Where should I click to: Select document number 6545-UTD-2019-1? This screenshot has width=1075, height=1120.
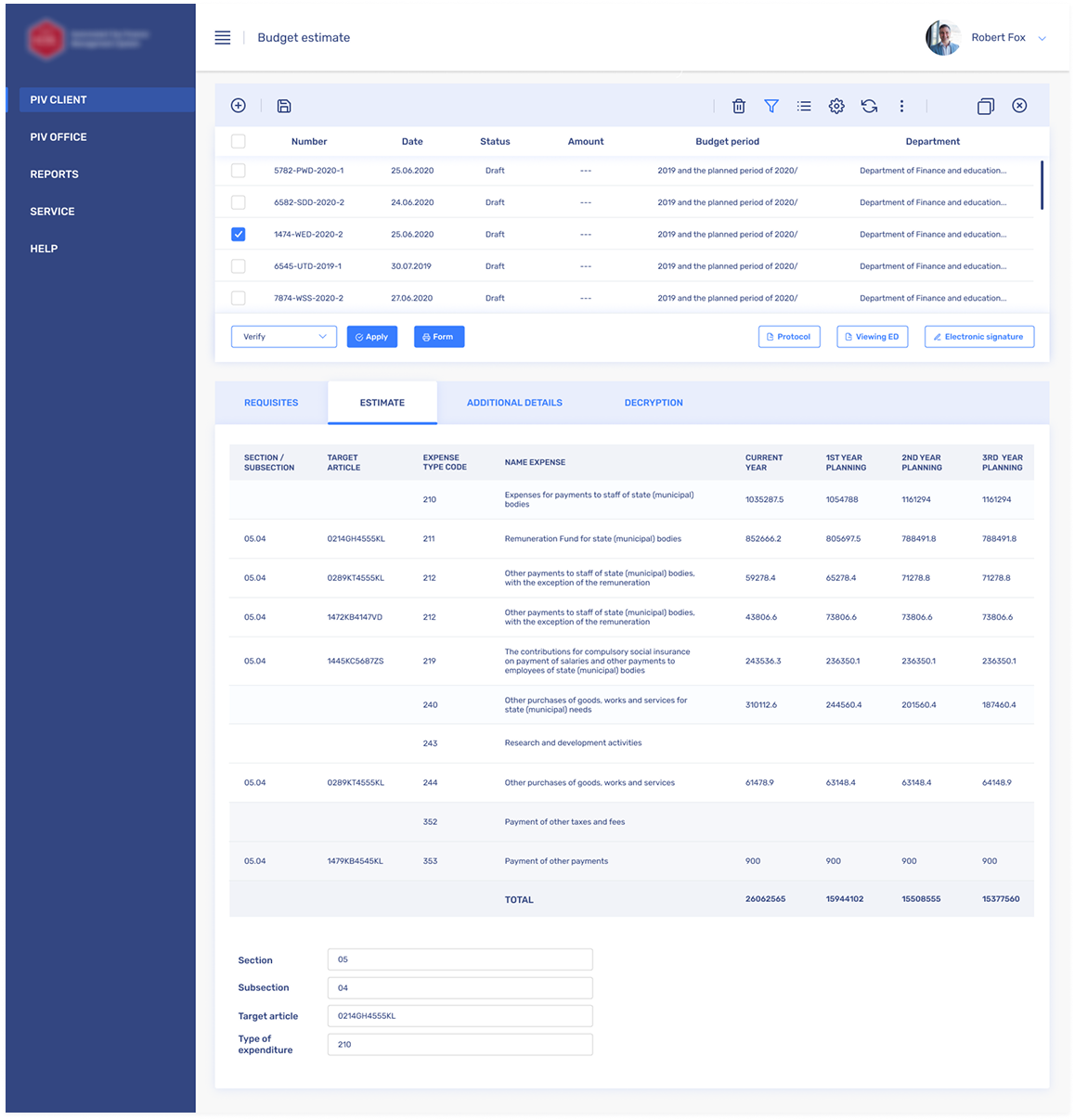click(x=307, y=266)
